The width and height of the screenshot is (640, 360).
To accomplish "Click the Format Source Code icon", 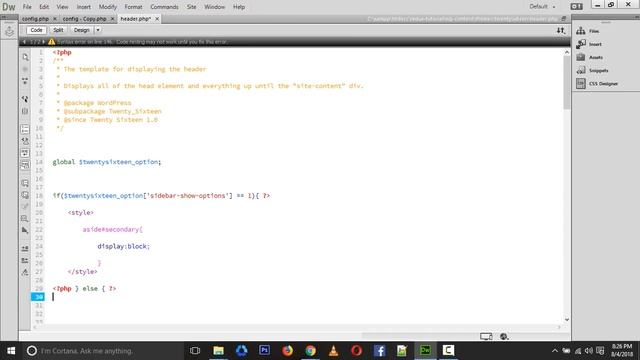I will 25,272.
